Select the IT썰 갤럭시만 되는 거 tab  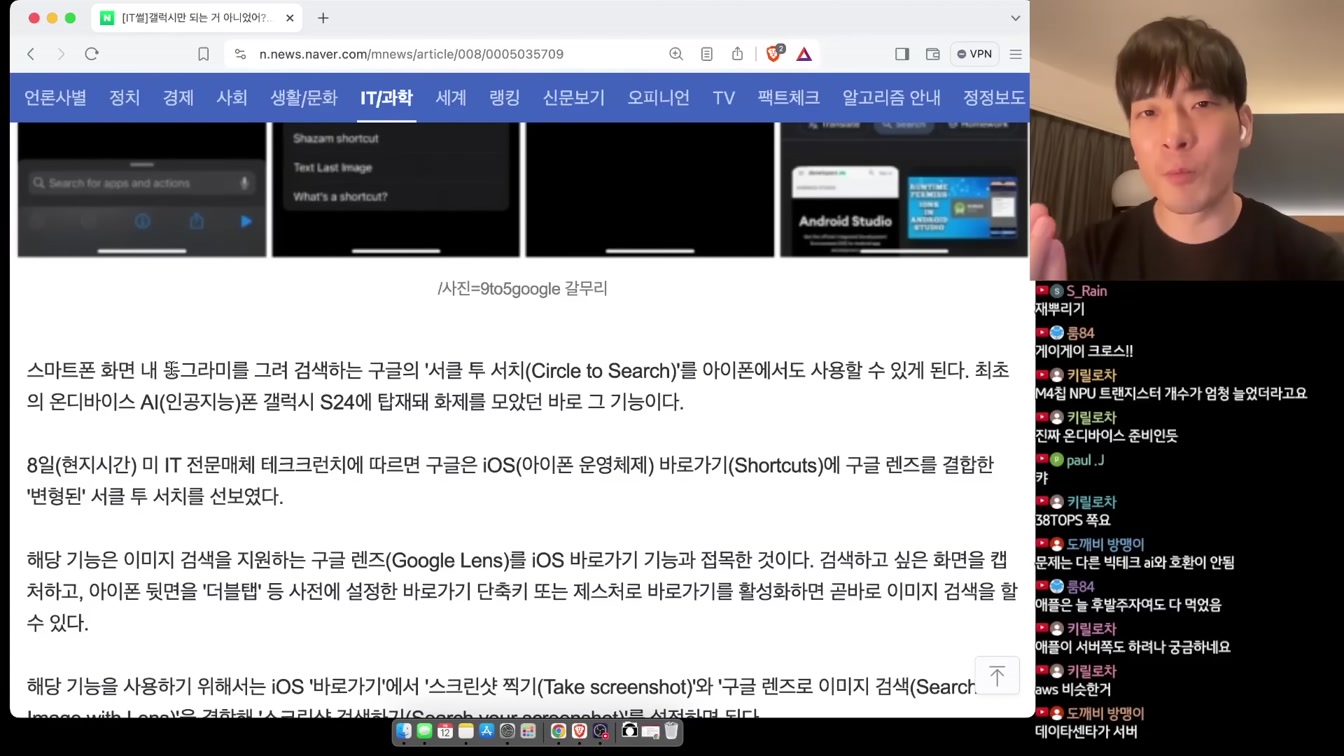(198, 18)
